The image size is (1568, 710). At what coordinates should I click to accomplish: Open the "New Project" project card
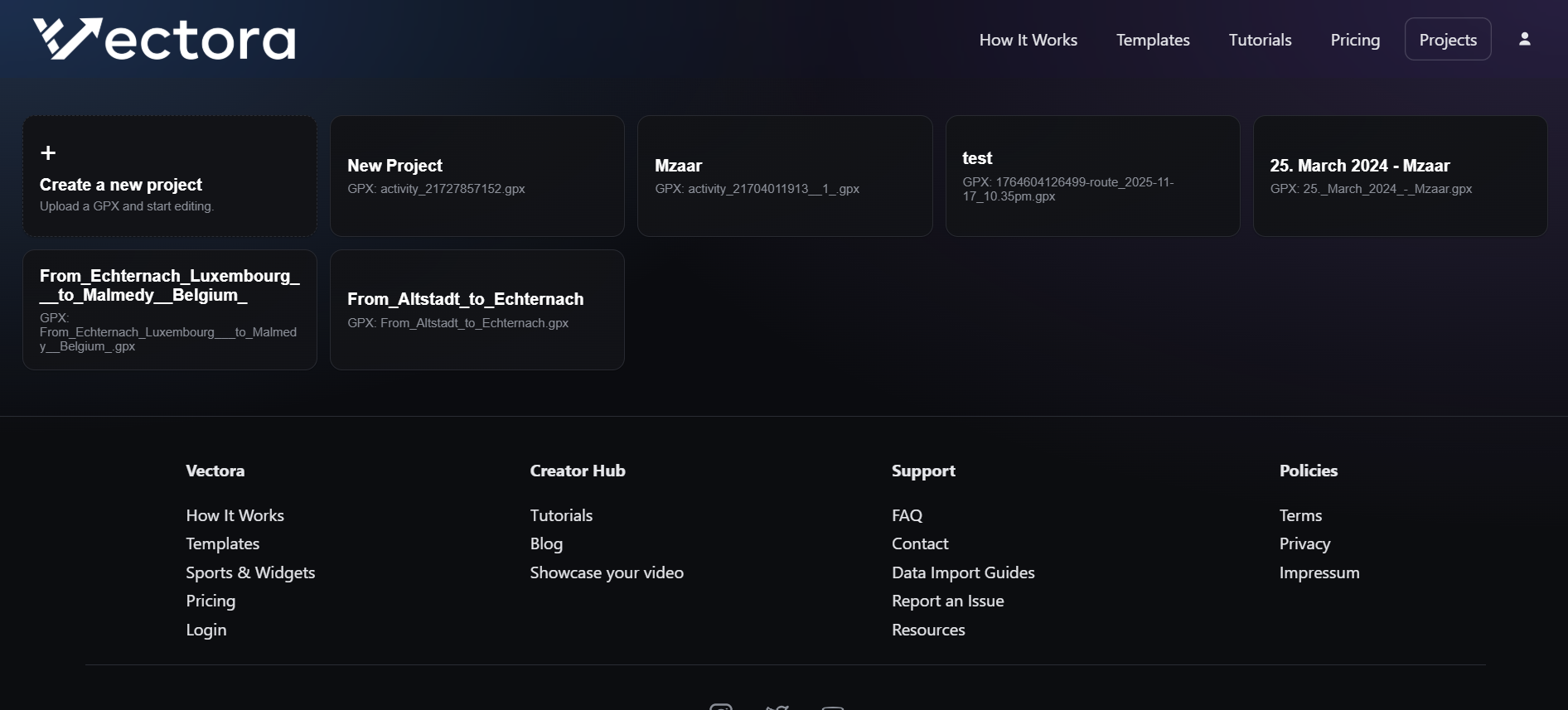(477, 176)
